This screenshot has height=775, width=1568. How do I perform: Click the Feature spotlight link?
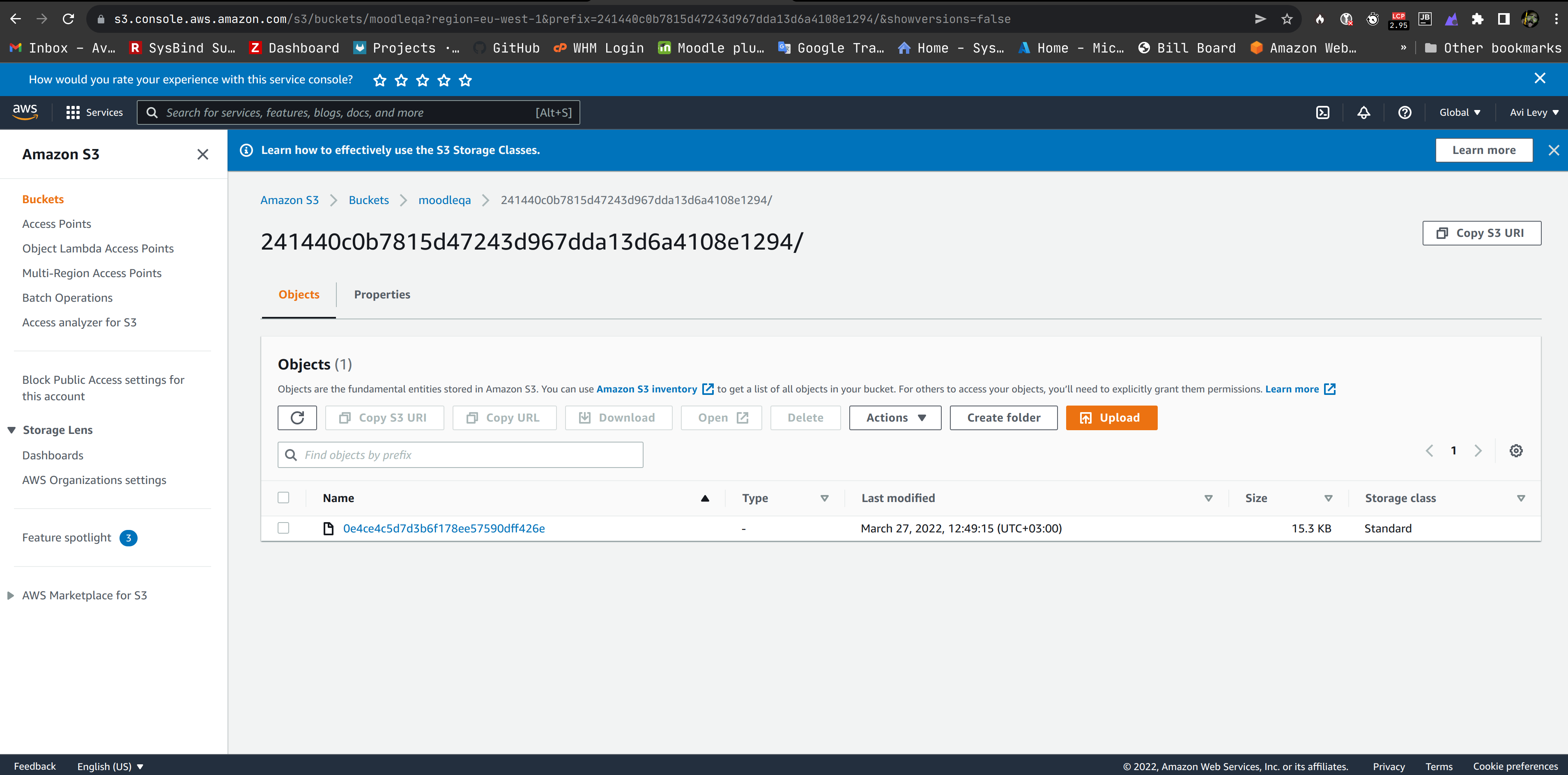[x=67, y=538]
